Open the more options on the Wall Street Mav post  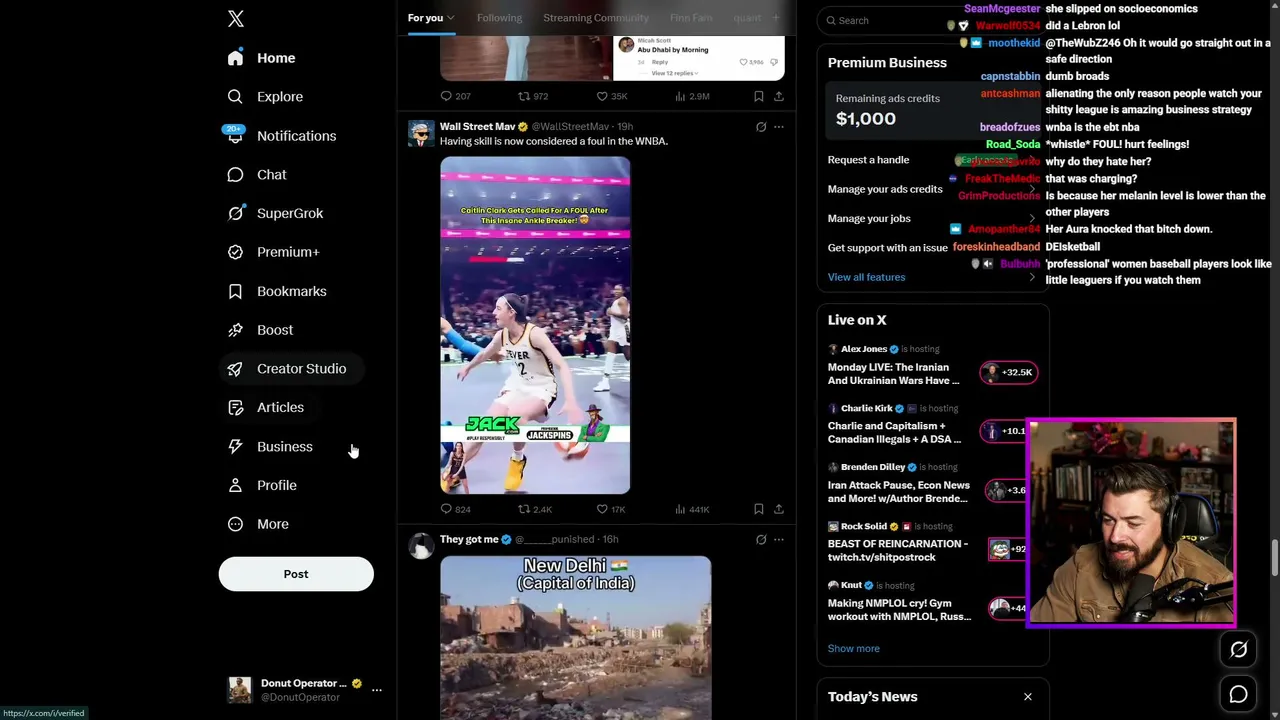tap(779, 127)
